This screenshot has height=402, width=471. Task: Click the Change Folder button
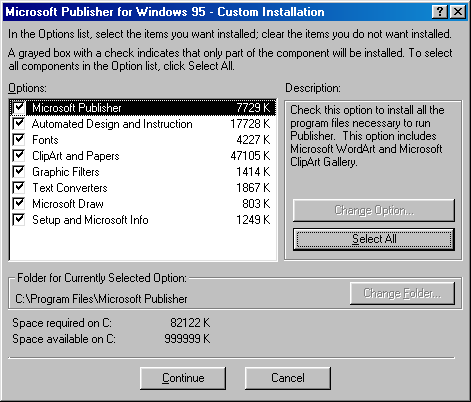pos(402,293)
